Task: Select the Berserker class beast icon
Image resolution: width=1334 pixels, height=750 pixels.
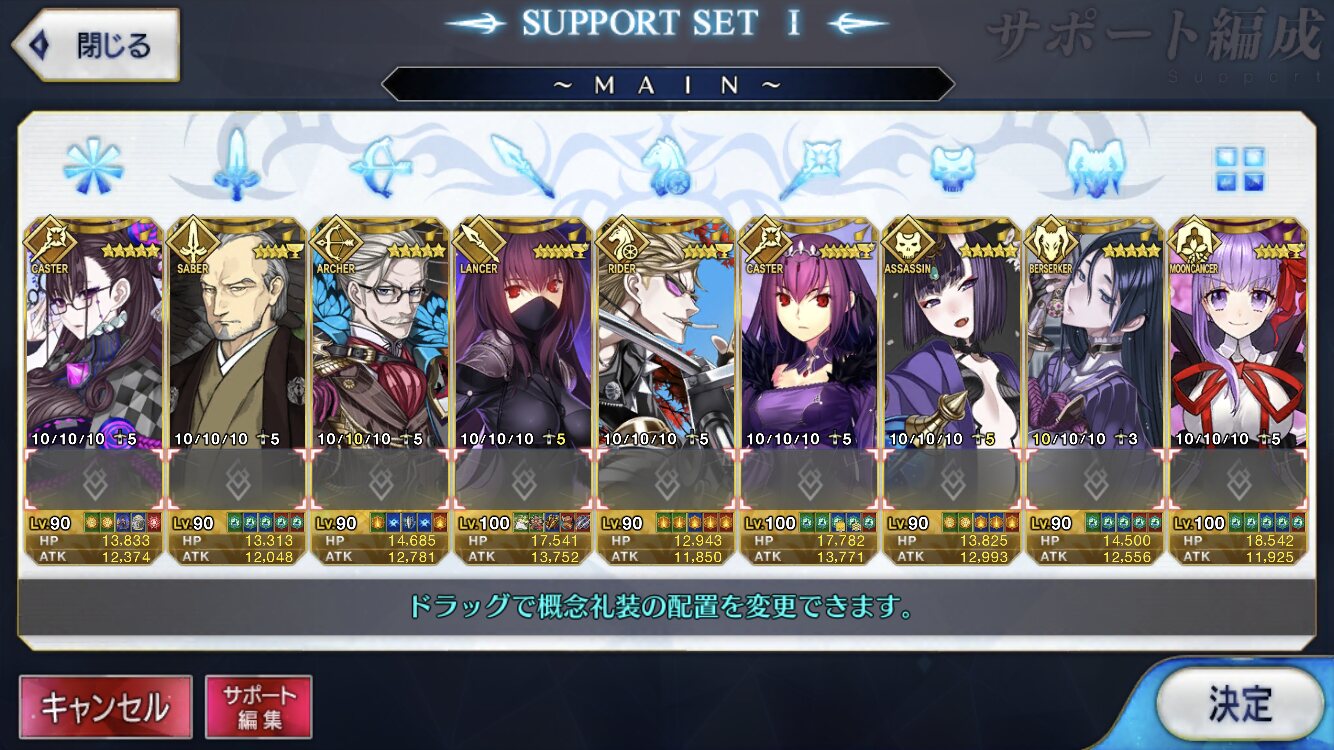Action: [x=1096, y=166]
